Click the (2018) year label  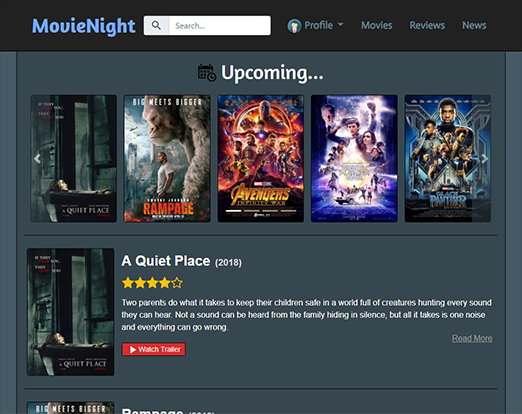228,263
